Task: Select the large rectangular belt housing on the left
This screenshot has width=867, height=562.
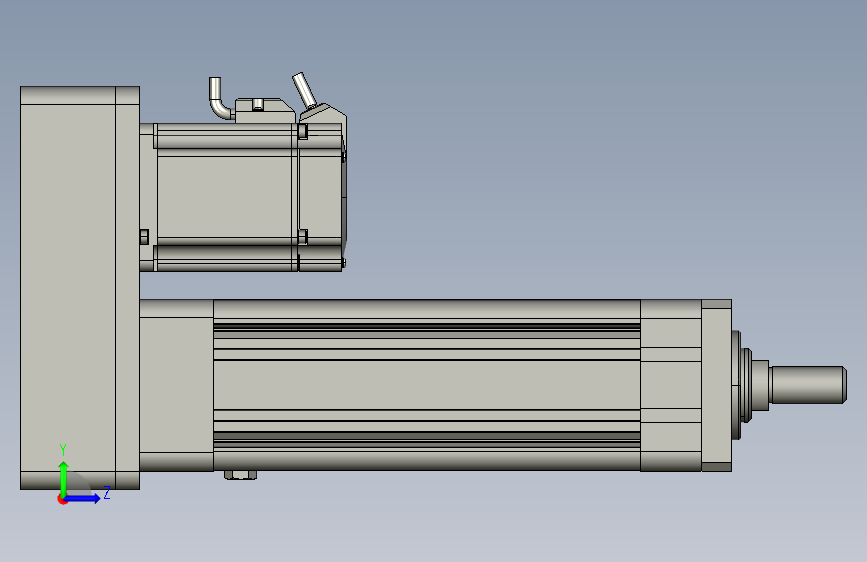Action: 80,288
